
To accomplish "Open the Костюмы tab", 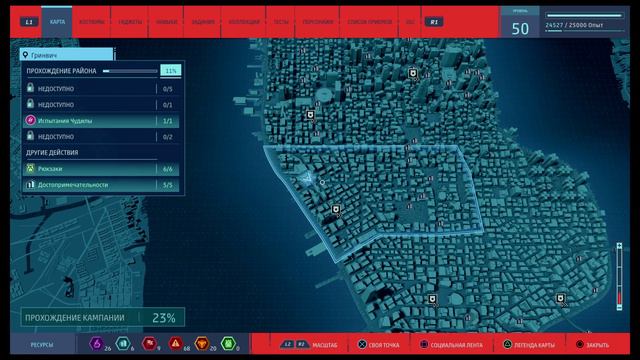I will (91, 22).
